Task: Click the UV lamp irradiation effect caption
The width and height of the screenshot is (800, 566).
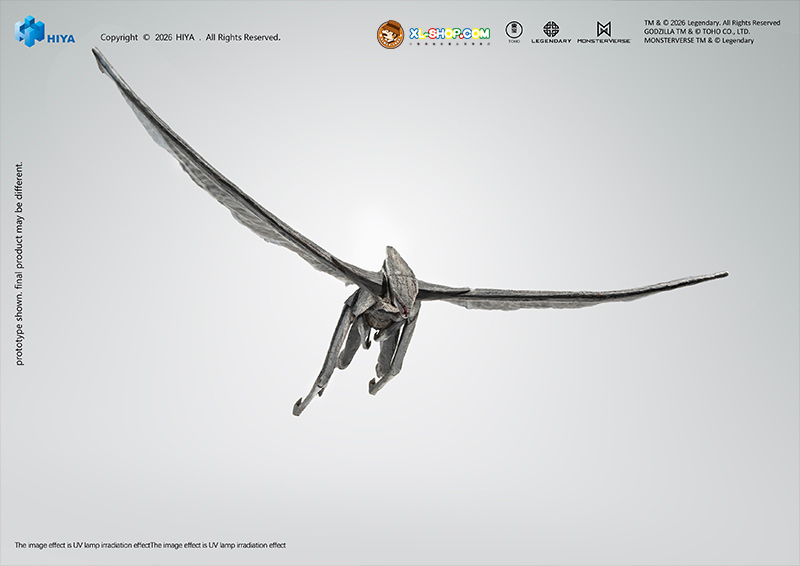Action: (150, 545)
